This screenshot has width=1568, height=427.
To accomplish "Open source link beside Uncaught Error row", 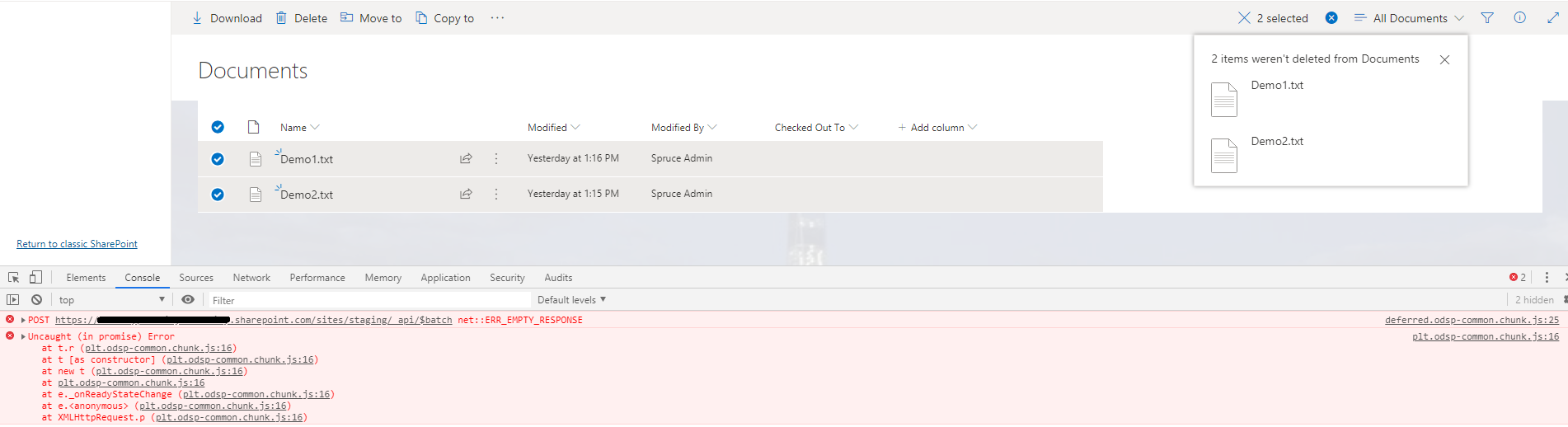I will (x=1486, y=337).
